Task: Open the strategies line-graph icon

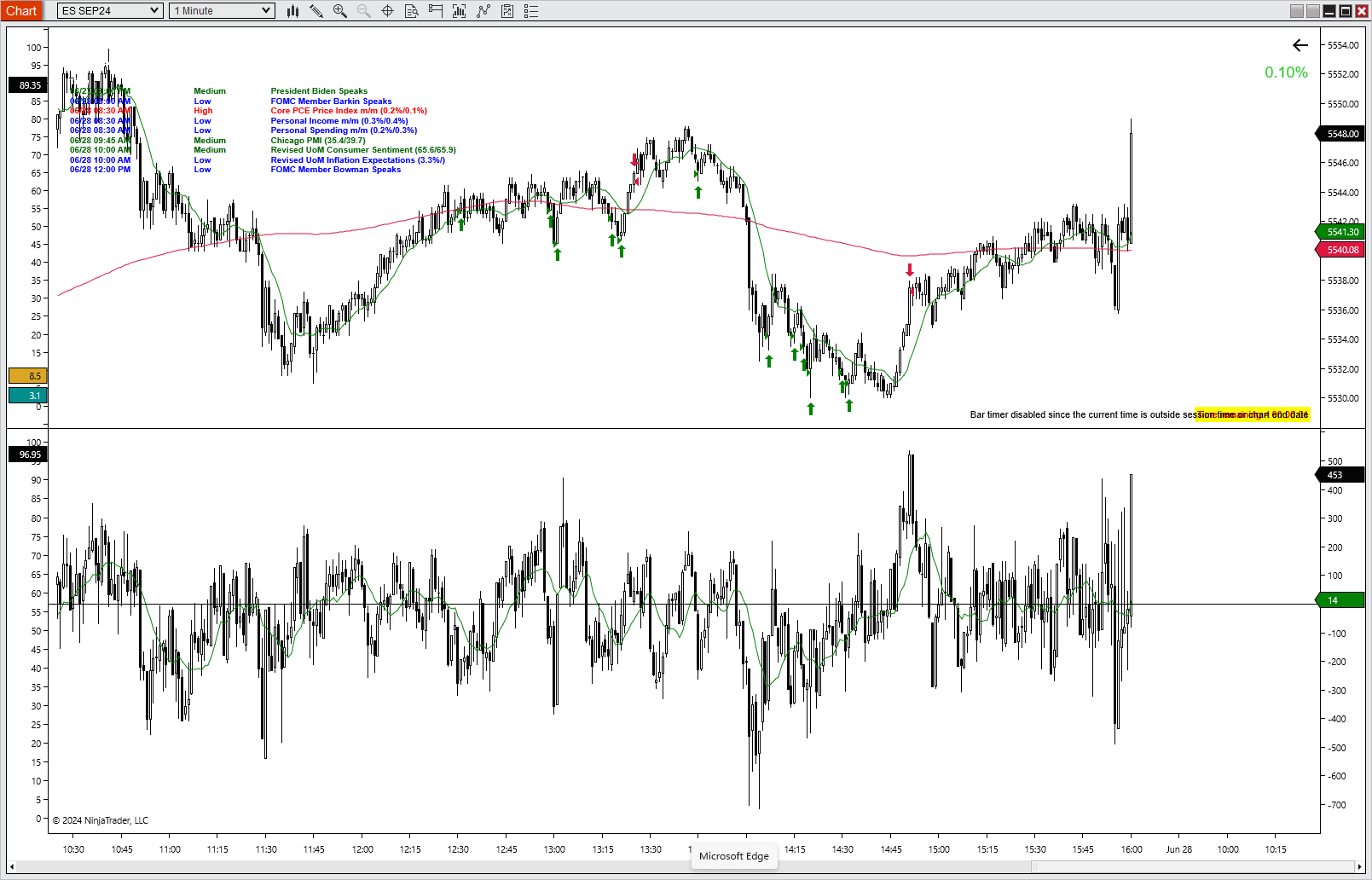Action: click(x=483, y=11)
